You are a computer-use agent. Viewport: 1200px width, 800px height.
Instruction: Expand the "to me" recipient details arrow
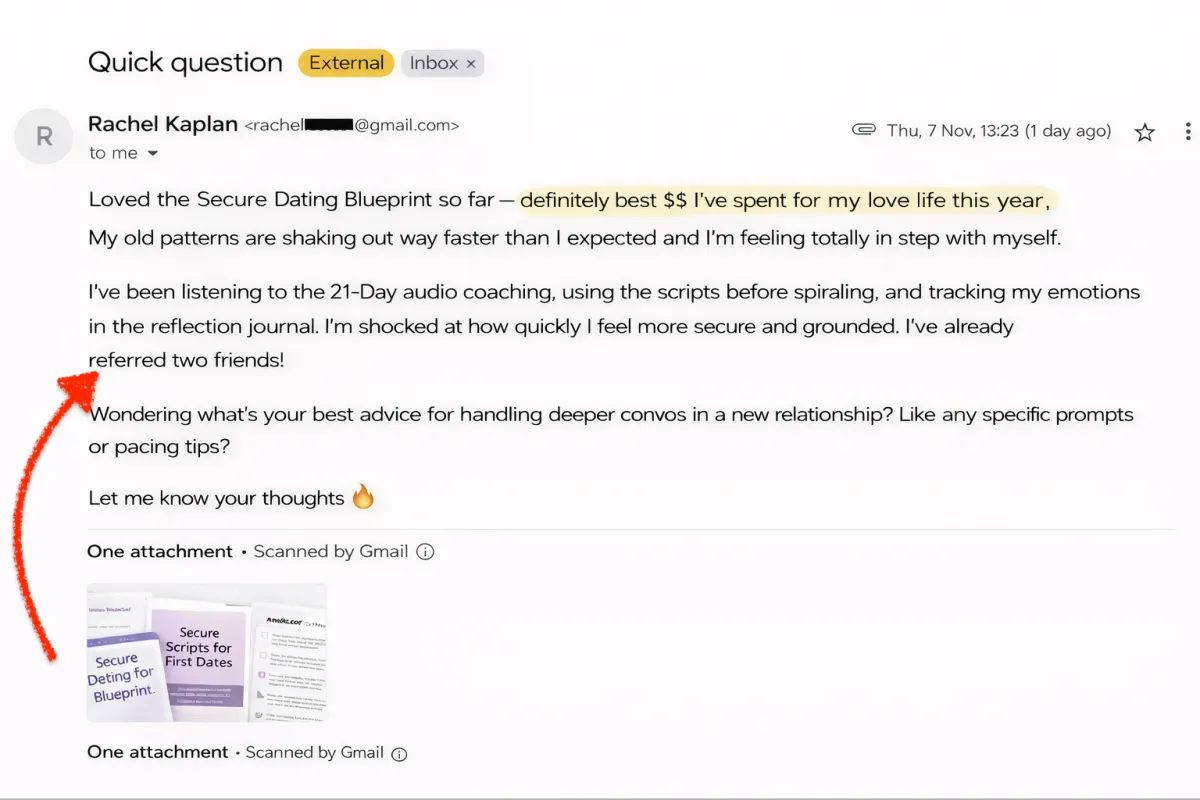[x=153, y=154]
